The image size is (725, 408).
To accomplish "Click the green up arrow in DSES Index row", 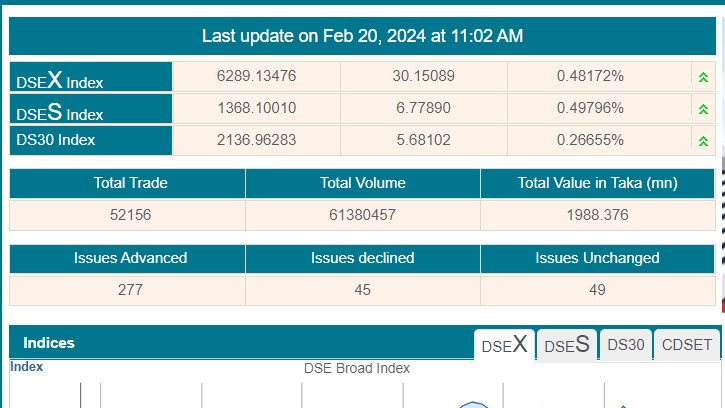I will tap(703, 109).
